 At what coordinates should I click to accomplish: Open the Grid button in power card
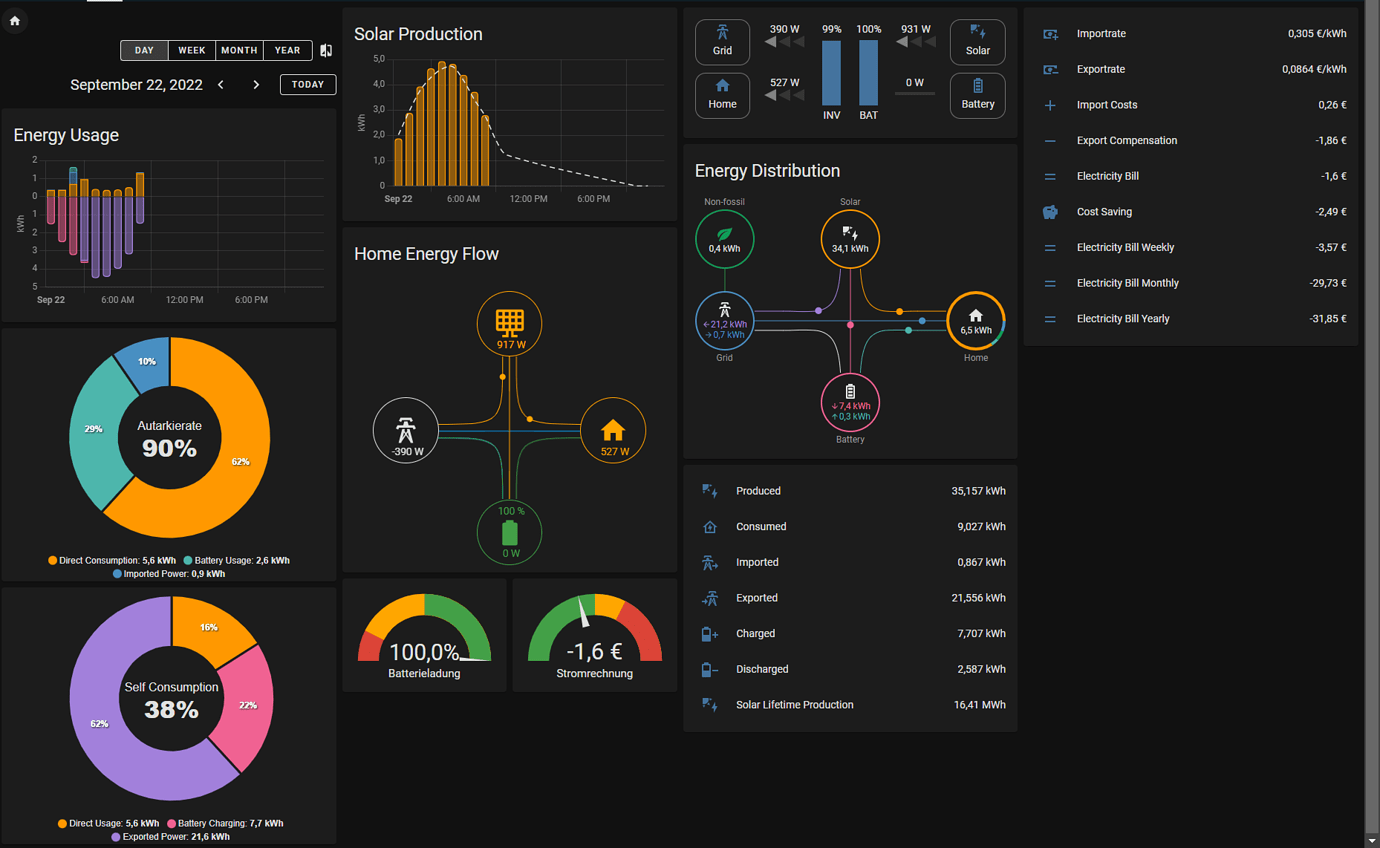point(722,42)
